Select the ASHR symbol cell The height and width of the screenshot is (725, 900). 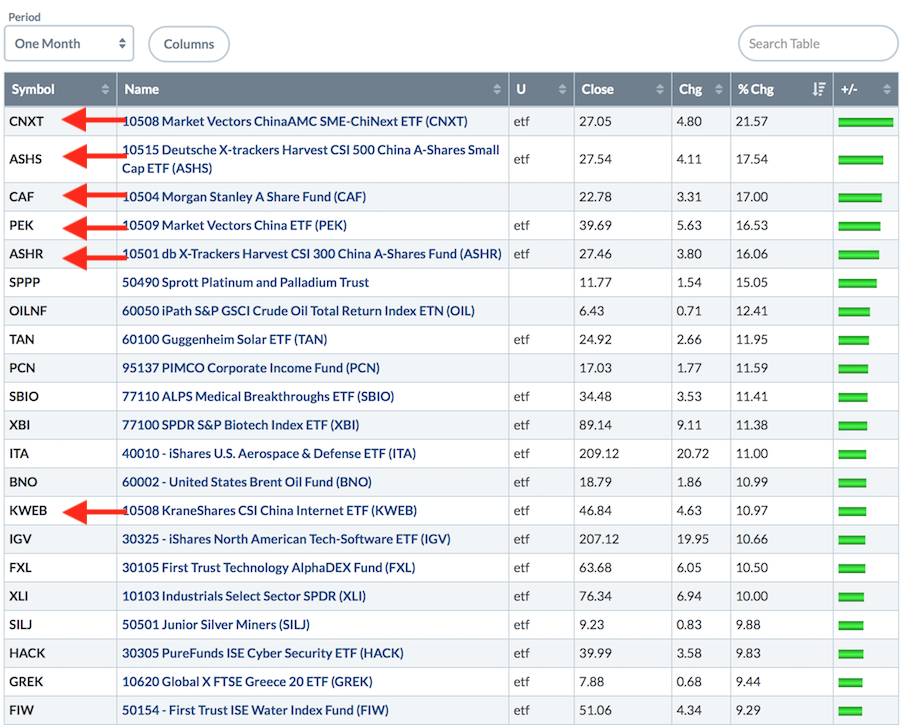point(27,254)
